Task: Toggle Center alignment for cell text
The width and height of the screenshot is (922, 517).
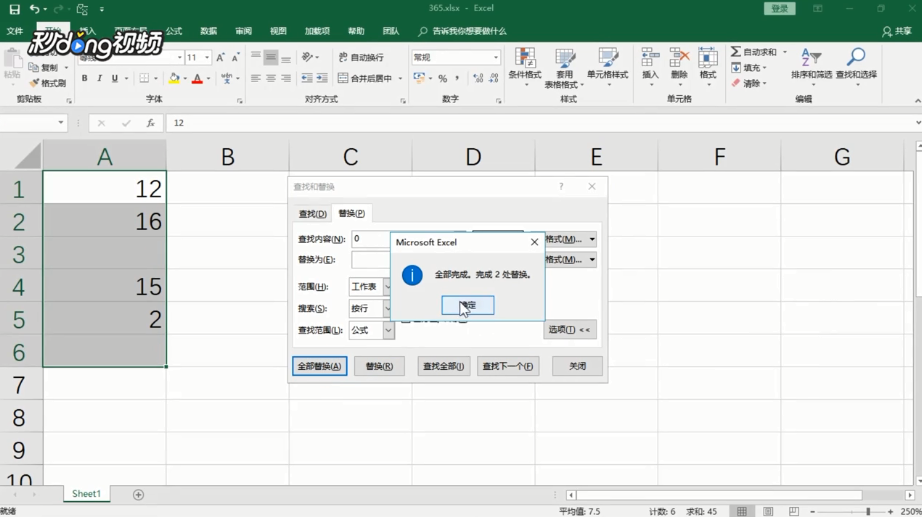Action: (270, 78)
